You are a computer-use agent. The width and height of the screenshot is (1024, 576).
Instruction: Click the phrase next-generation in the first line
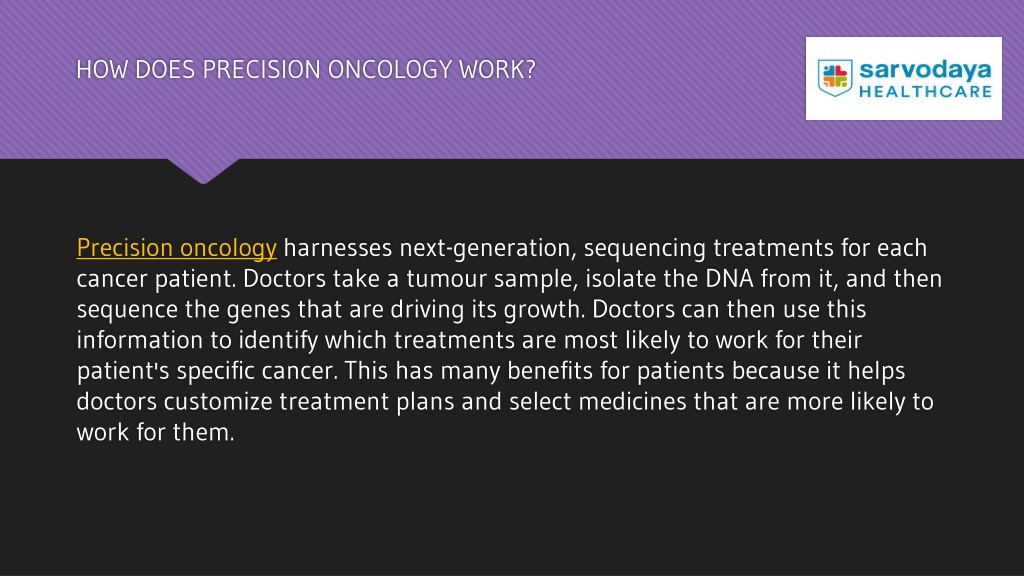coord(485,248)
